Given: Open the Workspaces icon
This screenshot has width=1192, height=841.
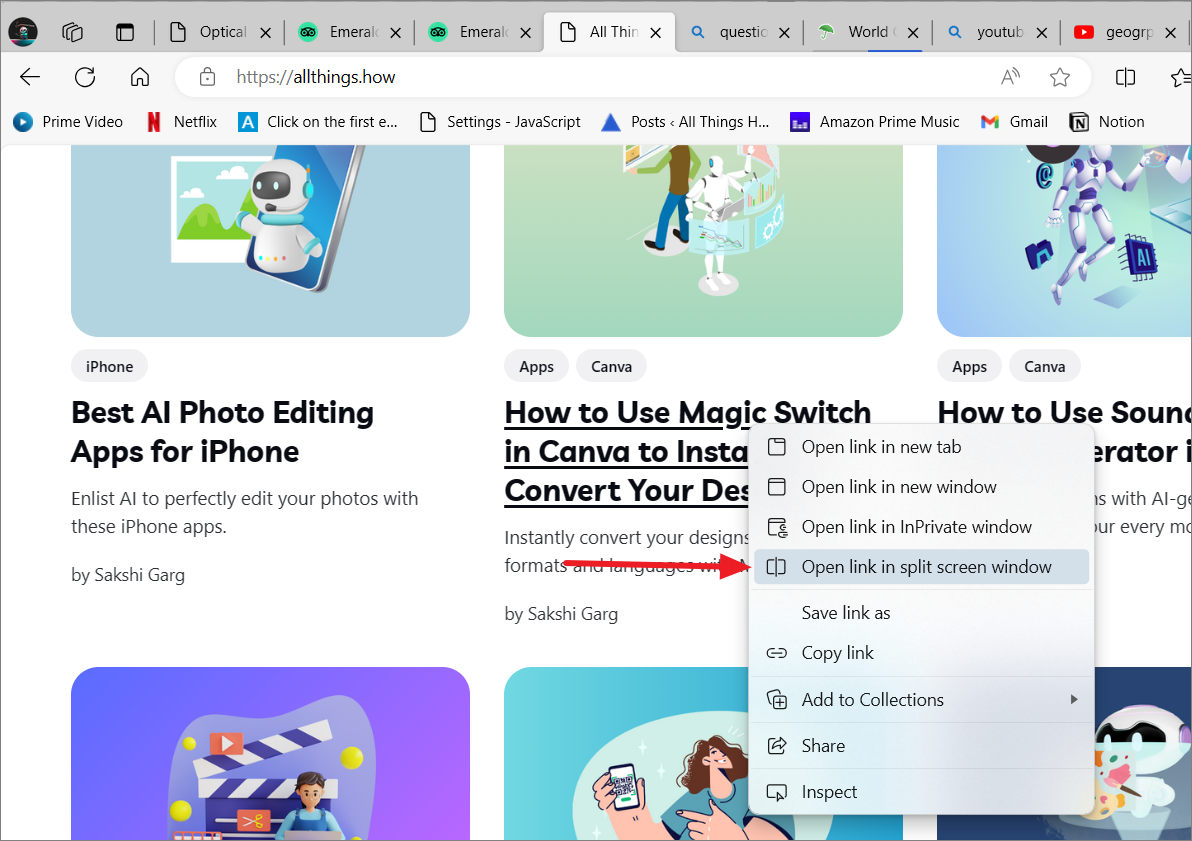Looking at the screenshot, I should [x=72, y=32].
